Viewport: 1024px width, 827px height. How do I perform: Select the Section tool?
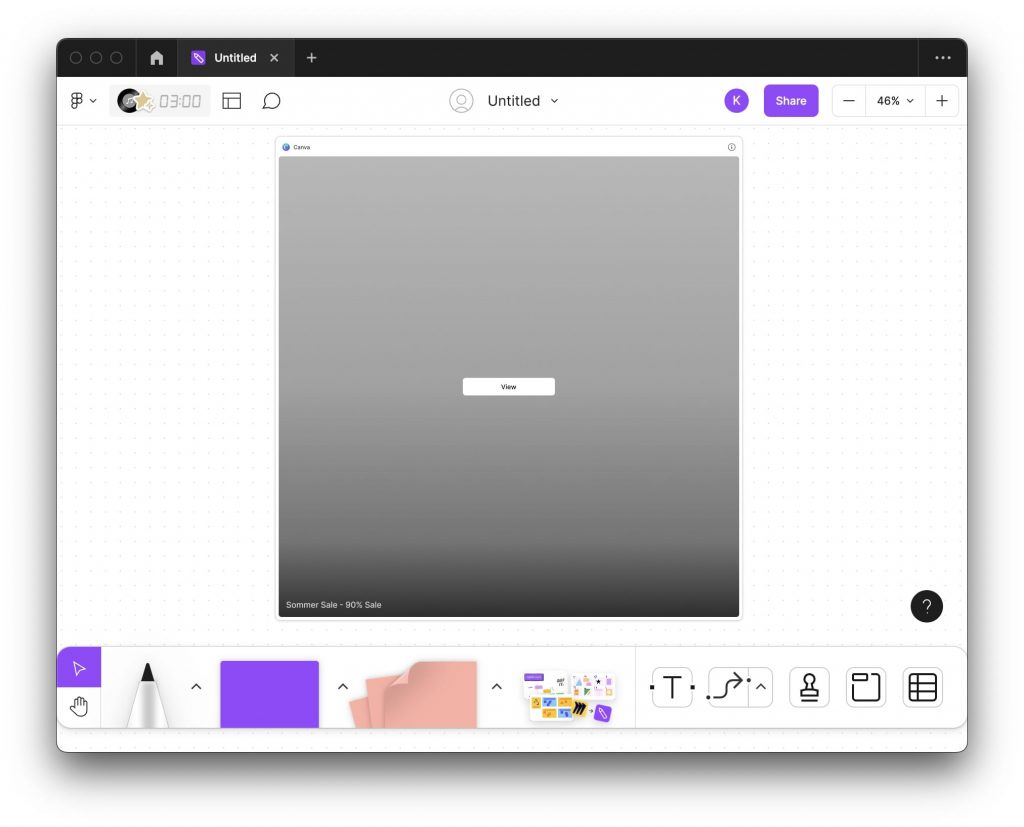pos(865,687)
